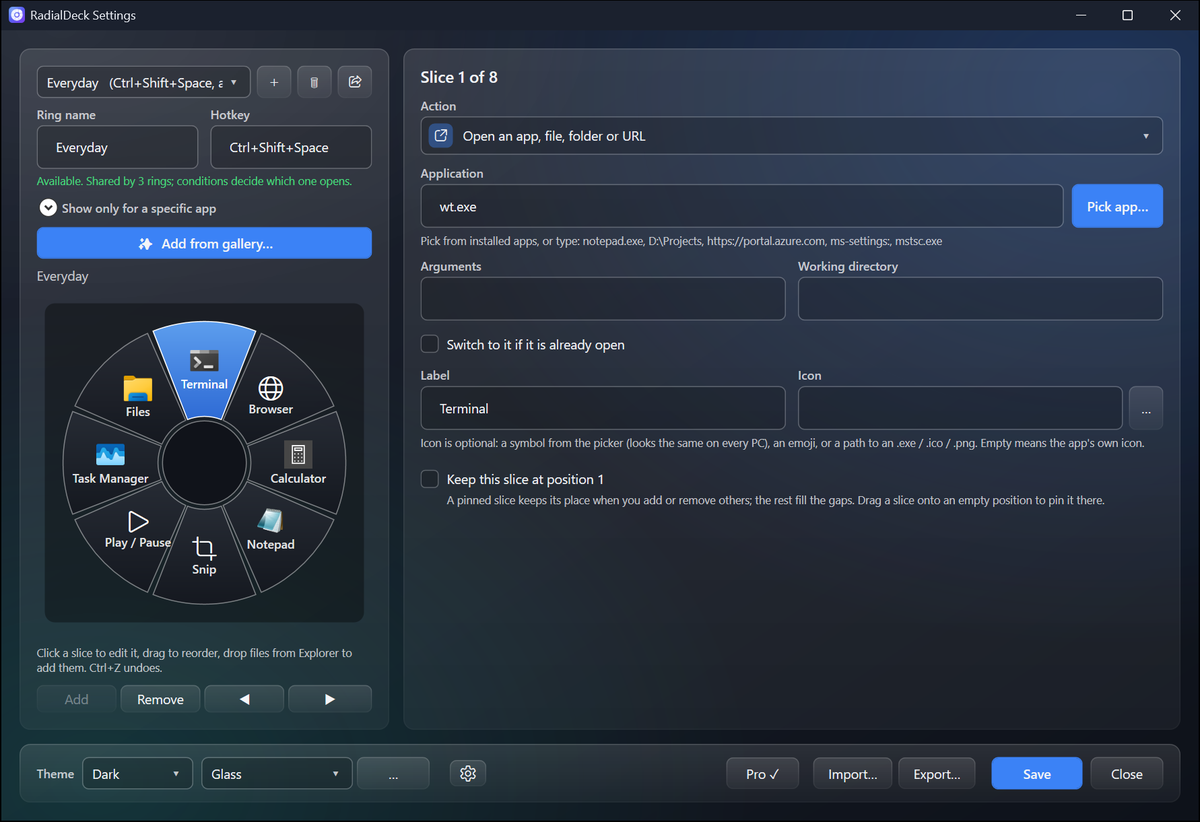
Task: Focus the Hotkey field
Action: [291, 147]
